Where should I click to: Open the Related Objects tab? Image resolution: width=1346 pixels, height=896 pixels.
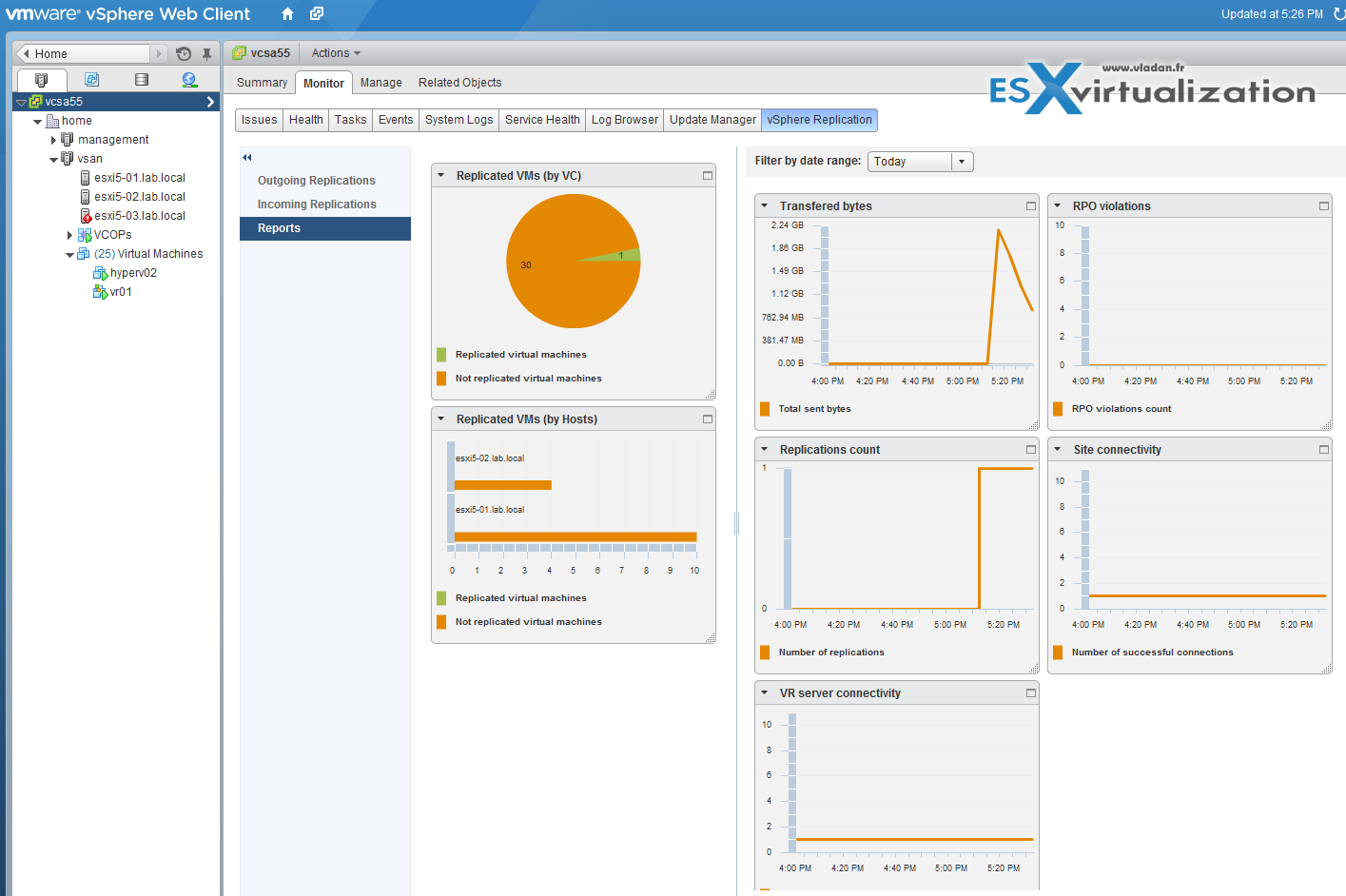[459, 83]
